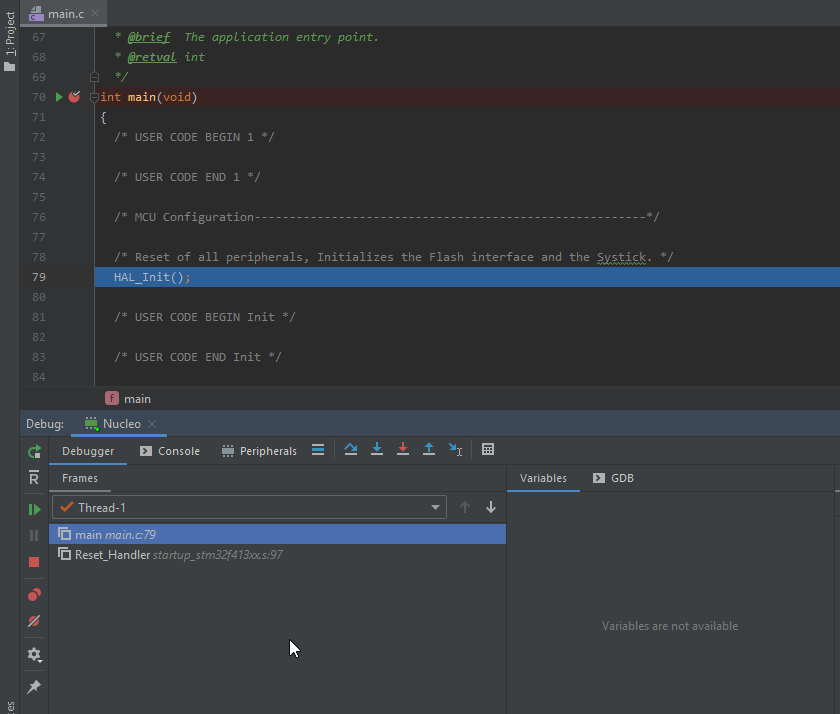Open the Peripherals tab
This screenshot has height=714, width=840.
click(259, 451)
